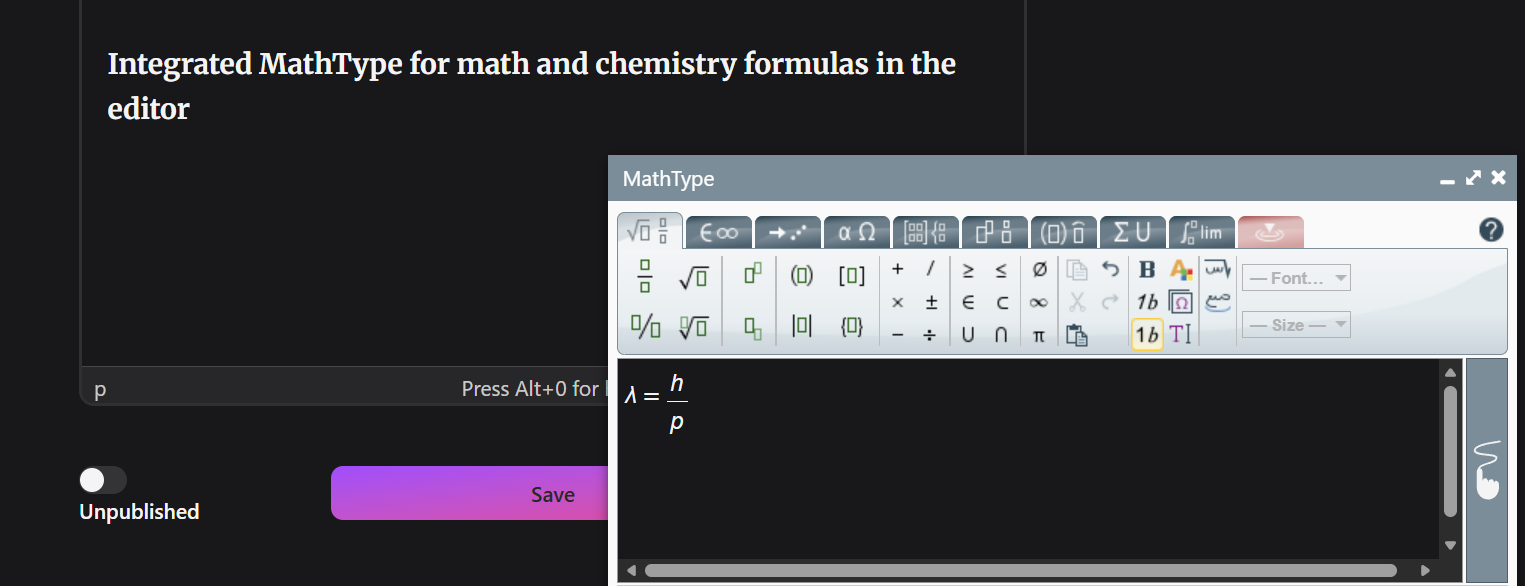Click the vertical scrollbar thumb in MathType
Image resolution: width=1525 pixels, height=586 pixels.
(1451, 451)
